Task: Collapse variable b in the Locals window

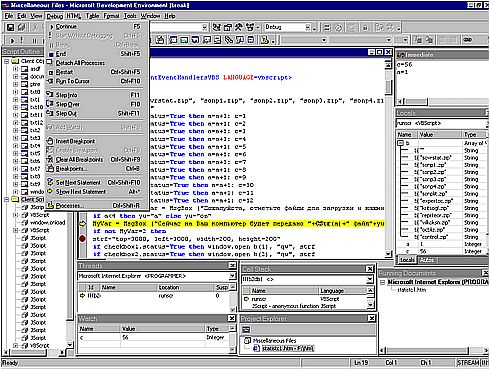Action: pos(401,143)
